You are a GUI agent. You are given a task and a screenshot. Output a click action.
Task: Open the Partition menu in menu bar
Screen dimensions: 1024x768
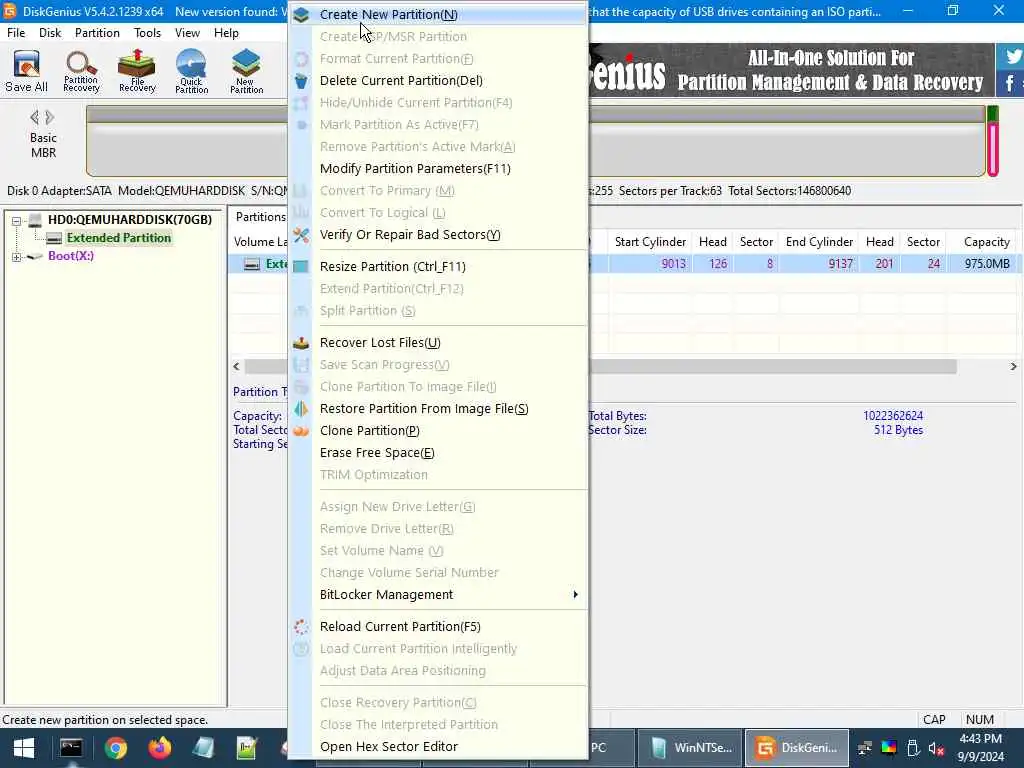pyautogui.click(x=97, y=33)
